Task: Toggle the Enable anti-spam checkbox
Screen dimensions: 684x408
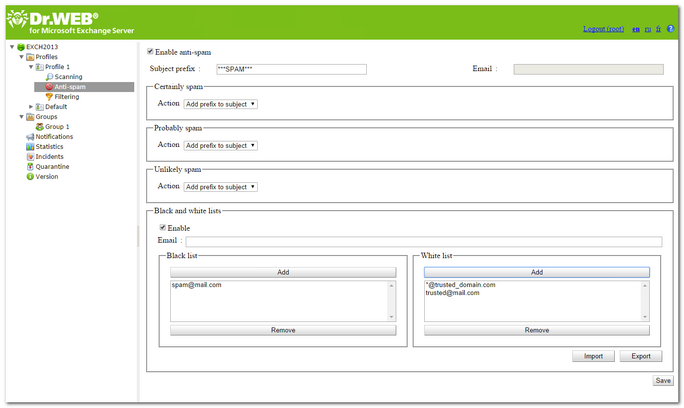Action: coord(150,51)
